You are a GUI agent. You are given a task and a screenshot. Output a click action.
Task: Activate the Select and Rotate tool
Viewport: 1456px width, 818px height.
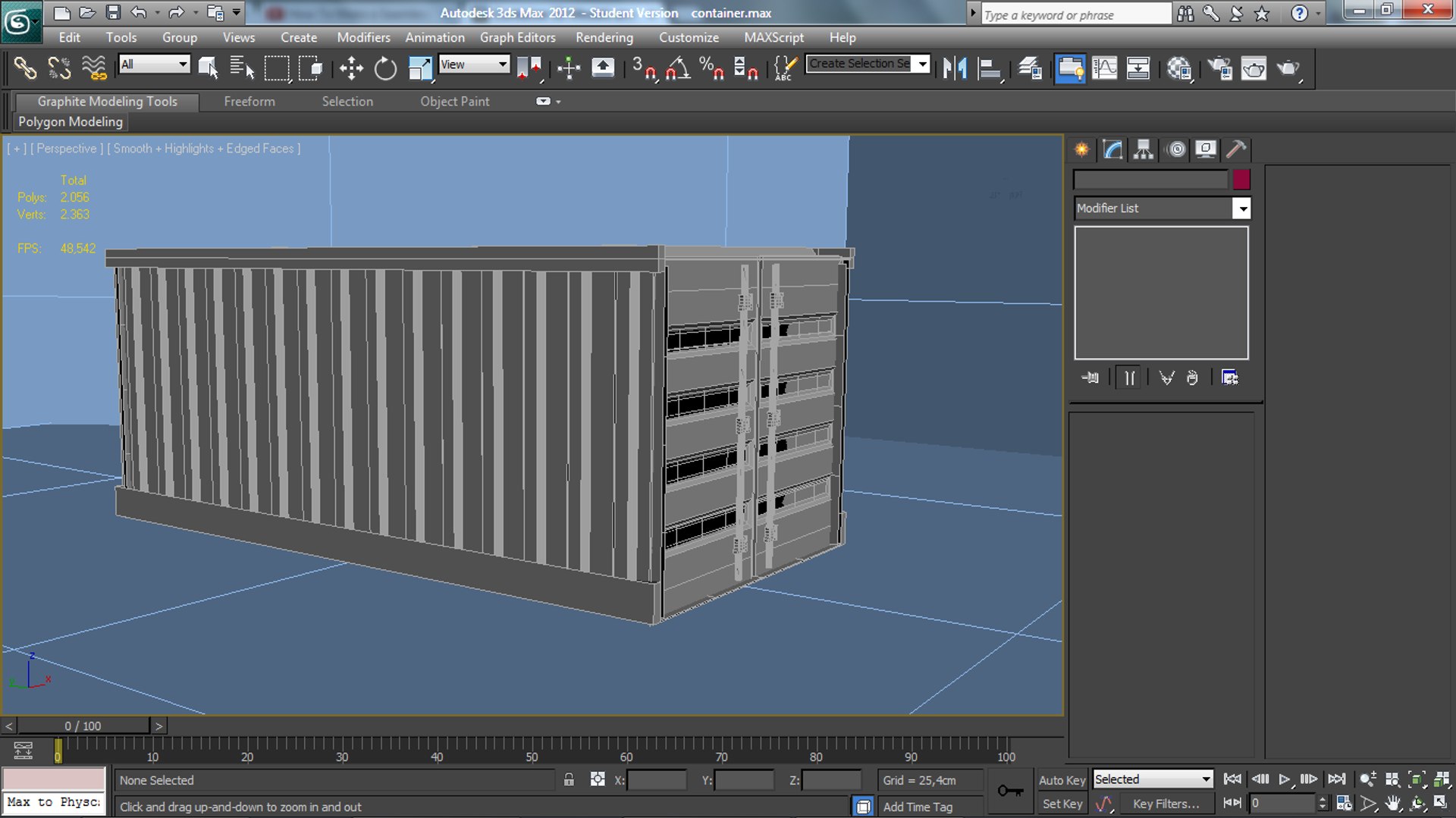click(x=385, y=68)
